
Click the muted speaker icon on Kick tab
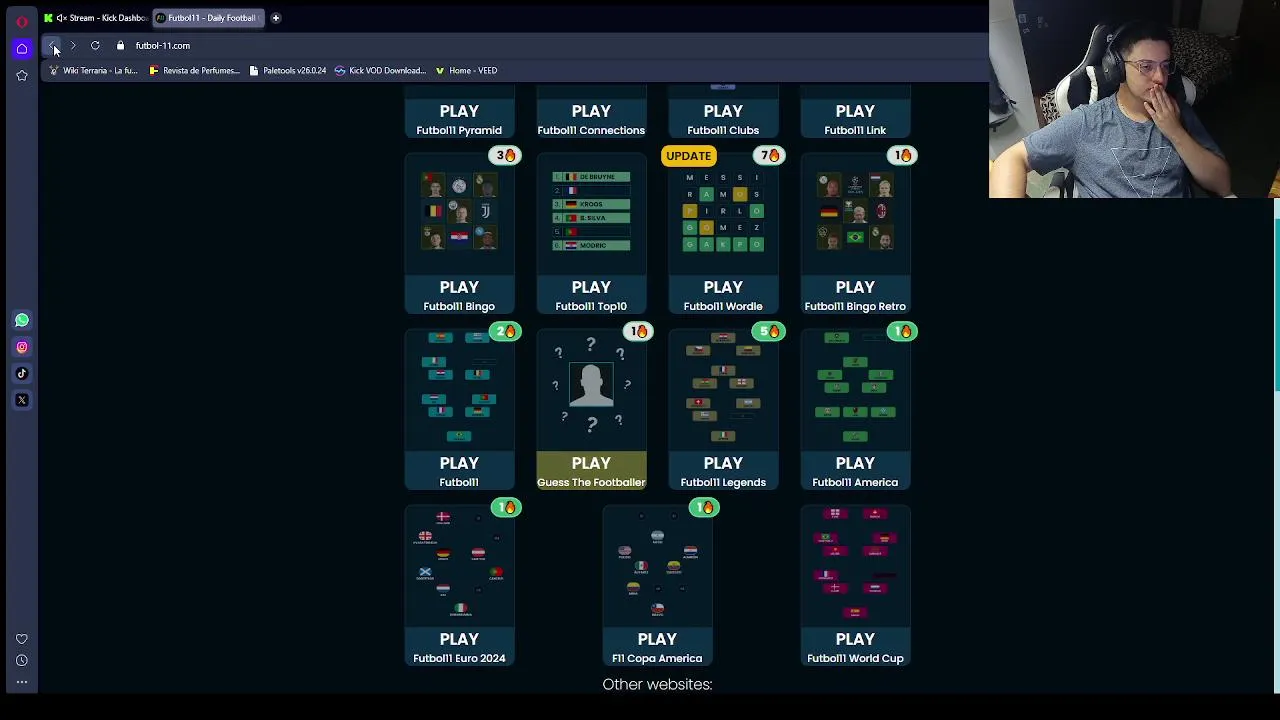(x=61, y=18)
